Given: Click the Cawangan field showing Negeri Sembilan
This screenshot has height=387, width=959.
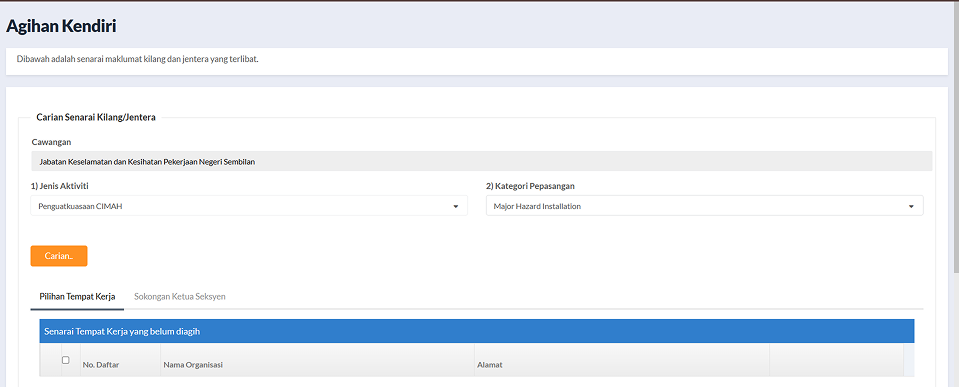Looking at the screenshot, I should (x=481, y=161).
